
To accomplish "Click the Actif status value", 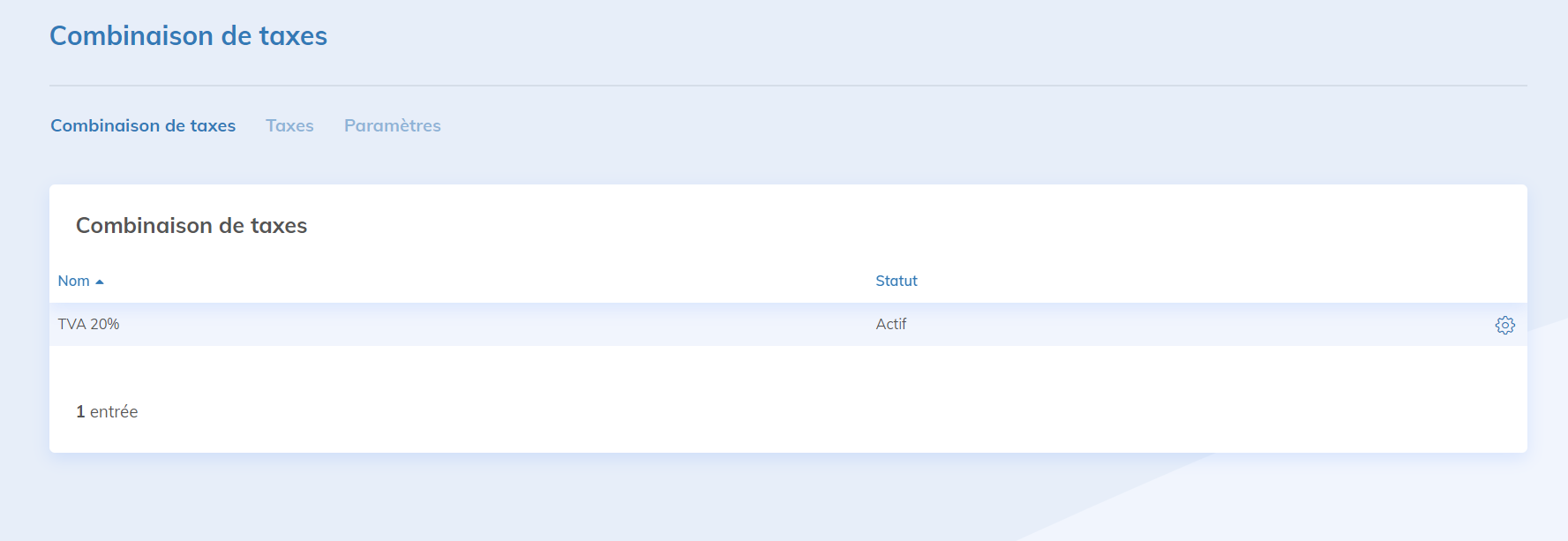I will [x=890, y=324].
